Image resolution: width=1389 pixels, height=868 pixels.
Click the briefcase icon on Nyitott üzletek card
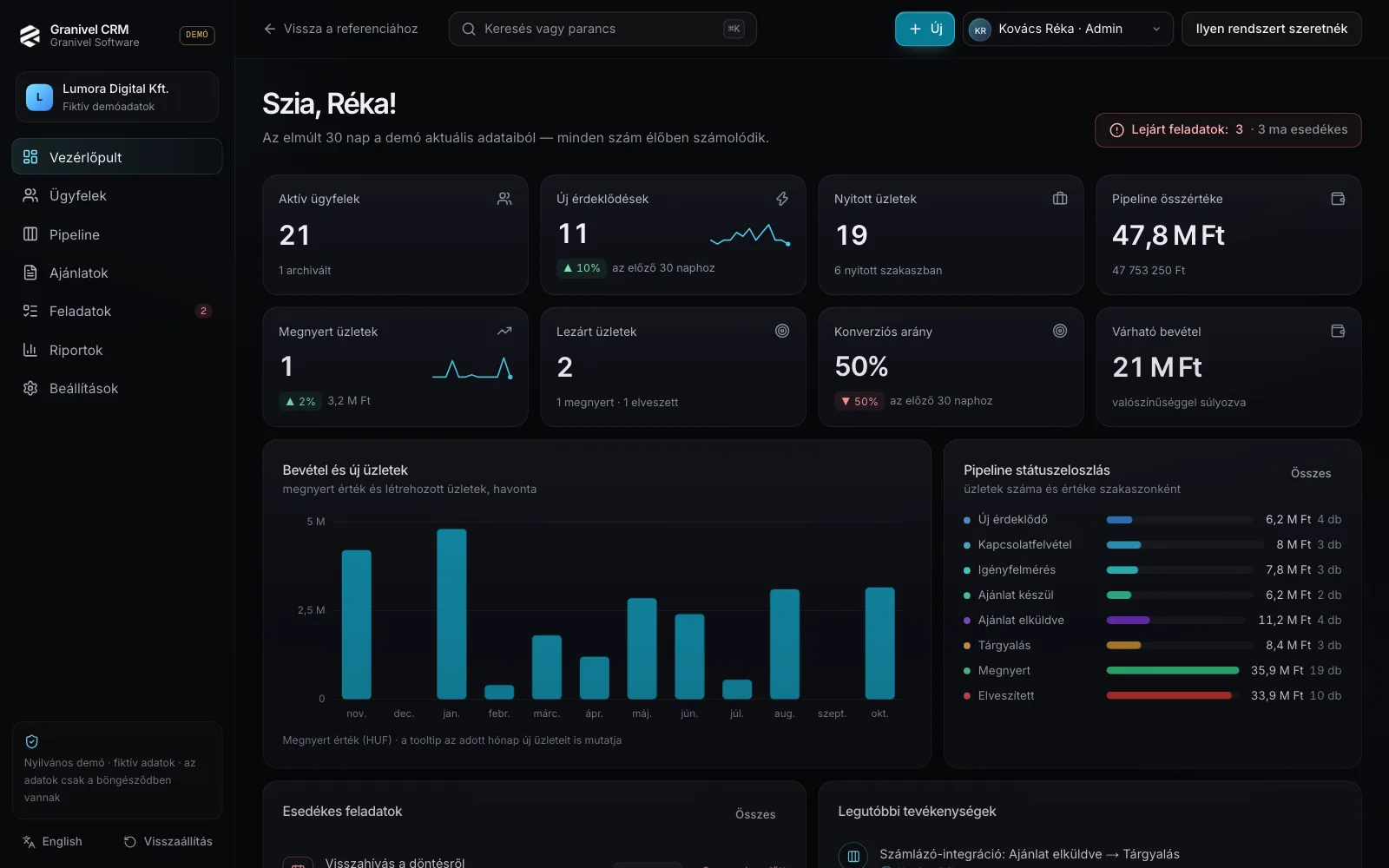[1060, 199]
